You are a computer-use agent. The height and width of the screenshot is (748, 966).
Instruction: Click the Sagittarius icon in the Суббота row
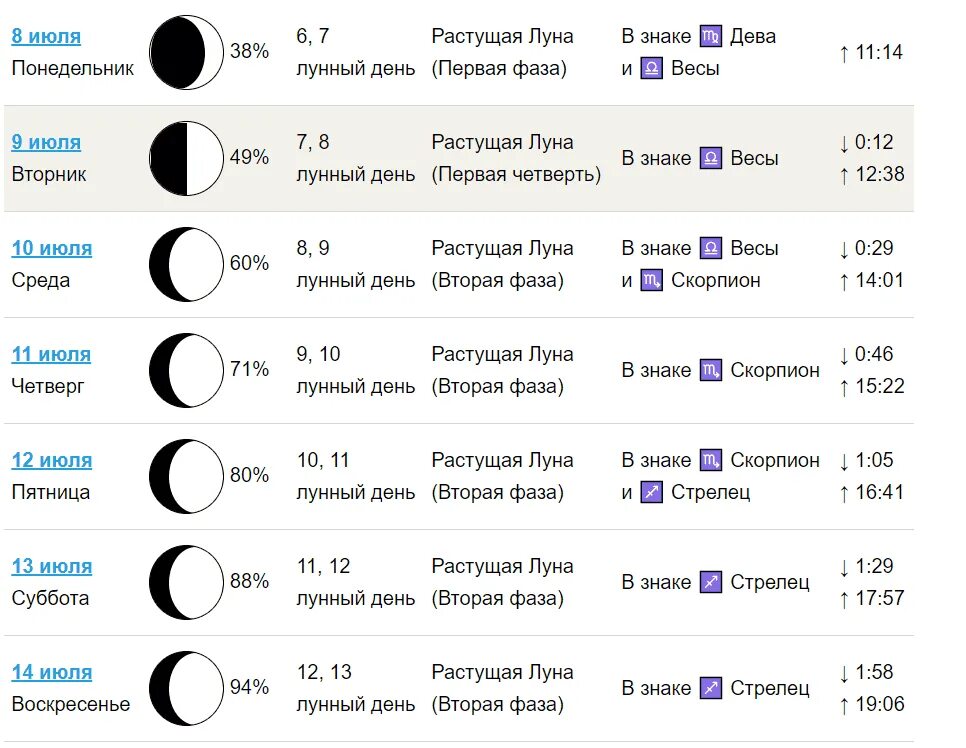pyautogui.click(x=711, y=582)
